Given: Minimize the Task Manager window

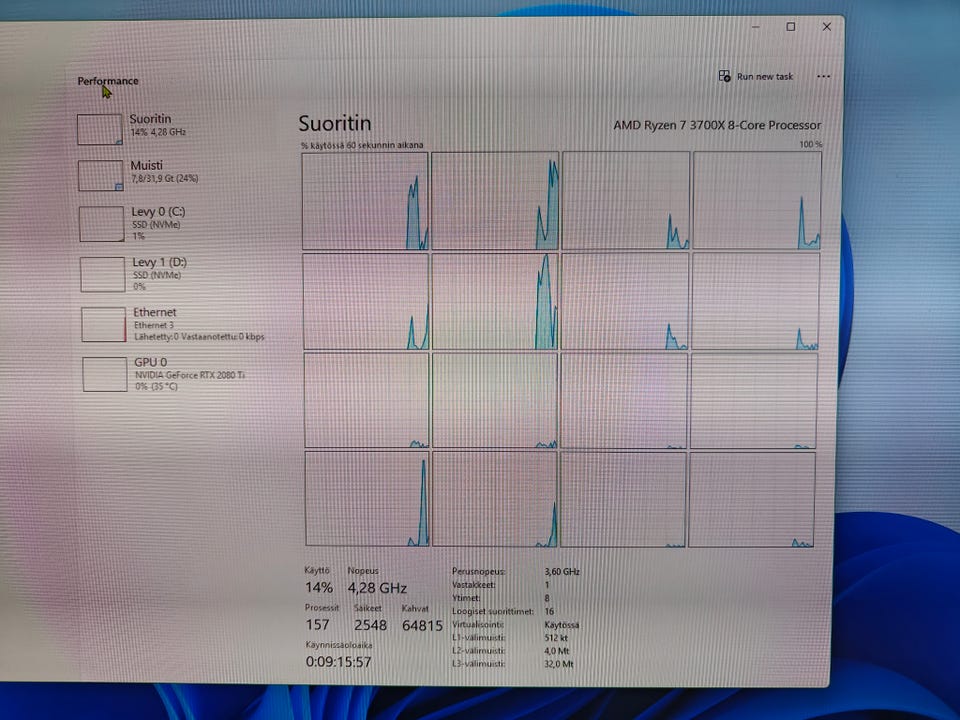Looking at the screenshot, I should point(756,27).
